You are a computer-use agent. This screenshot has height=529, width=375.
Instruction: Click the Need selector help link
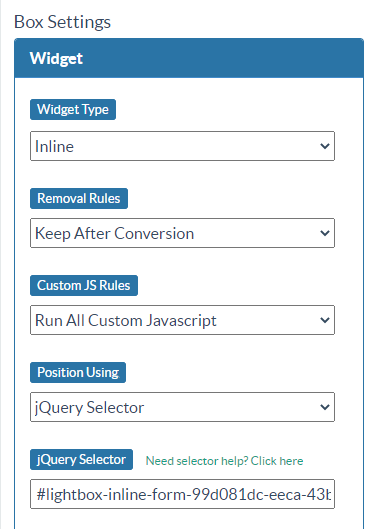[x=224, y=461]
